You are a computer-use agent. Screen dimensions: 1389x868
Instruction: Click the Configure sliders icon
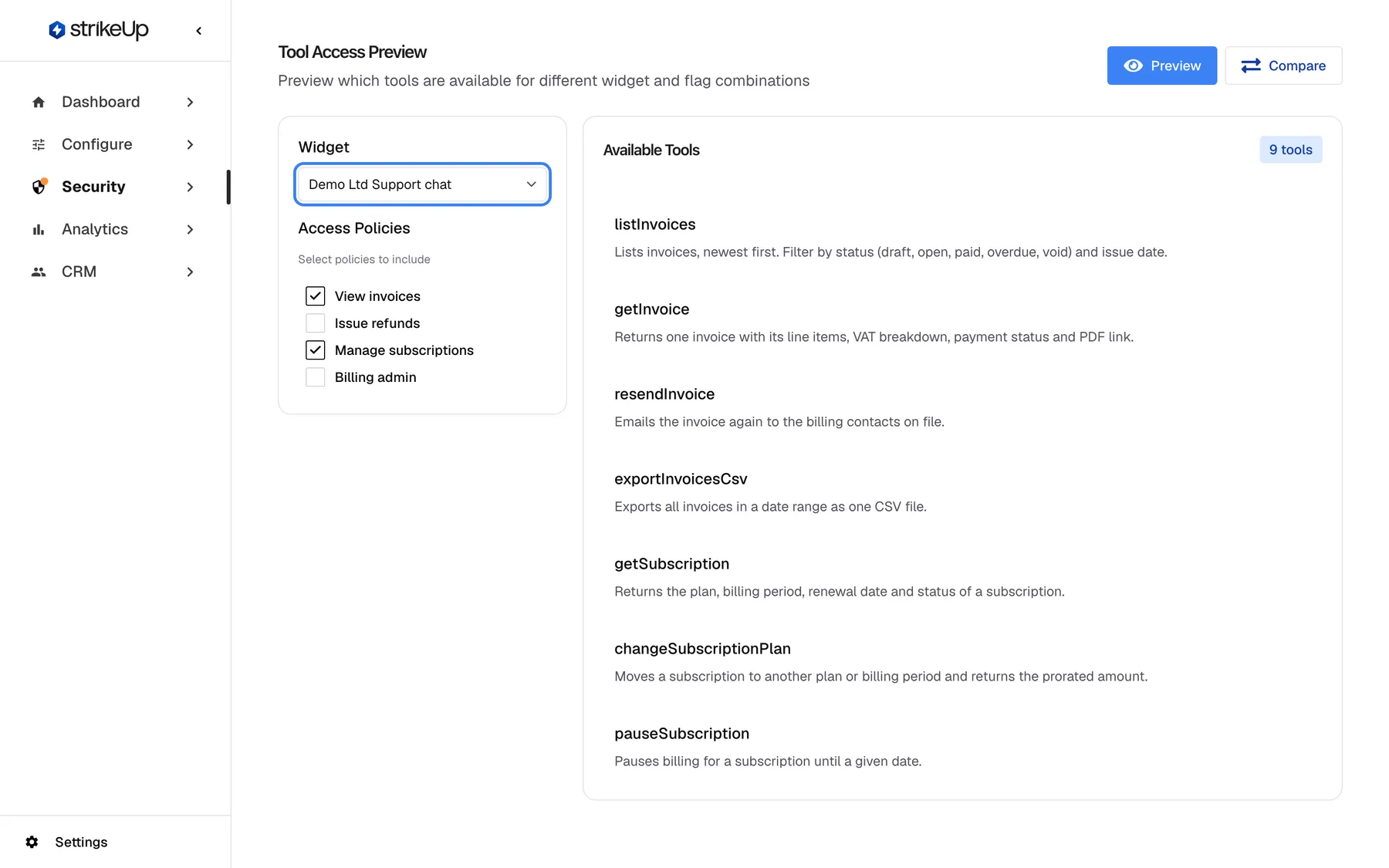39,144
